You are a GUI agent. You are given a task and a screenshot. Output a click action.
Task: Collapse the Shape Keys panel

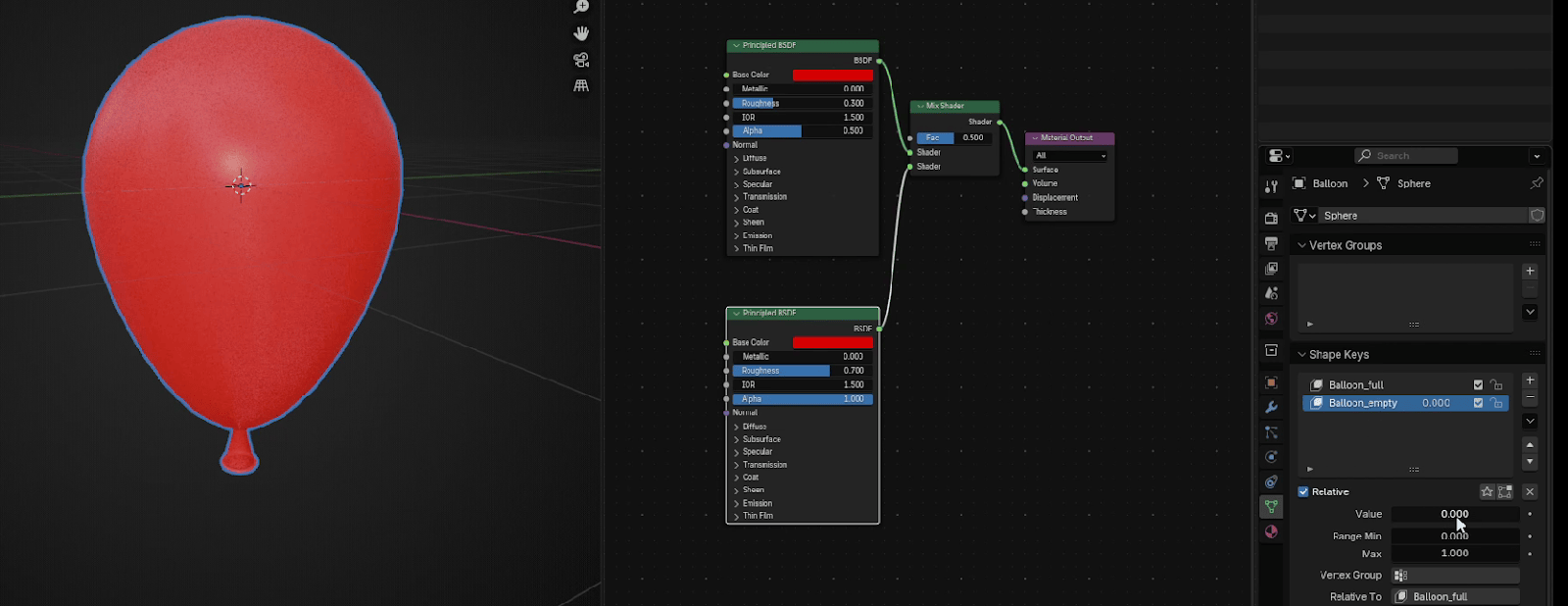(1302, 355)
